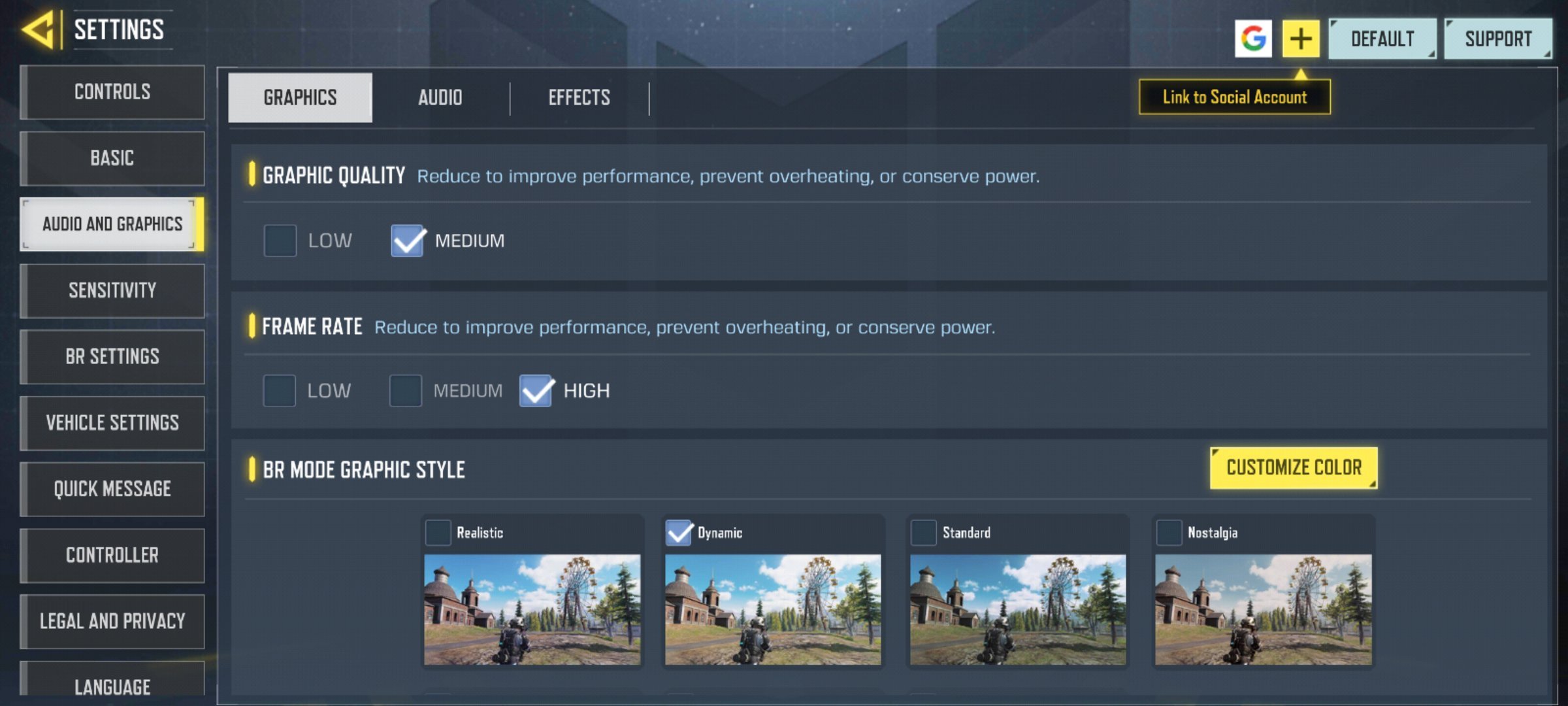This screenshot has width=1568, height=706.
Task: Open SENSITIVITY settings menu item
Action: [111, 290]
